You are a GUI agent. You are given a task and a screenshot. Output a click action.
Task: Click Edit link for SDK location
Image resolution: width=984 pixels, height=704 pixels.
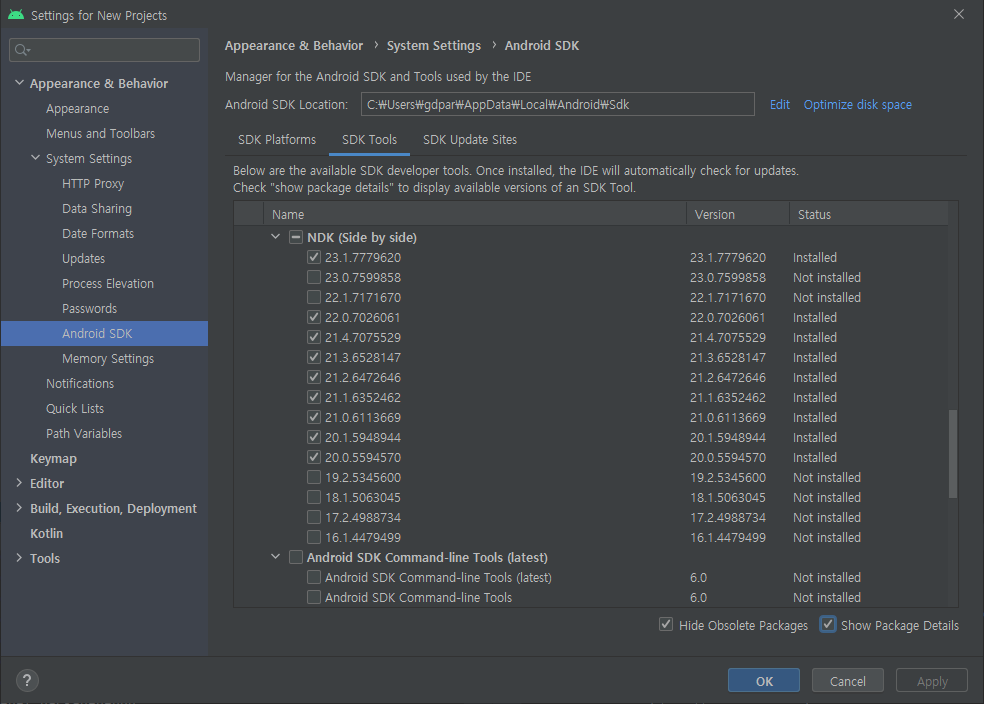779,105
